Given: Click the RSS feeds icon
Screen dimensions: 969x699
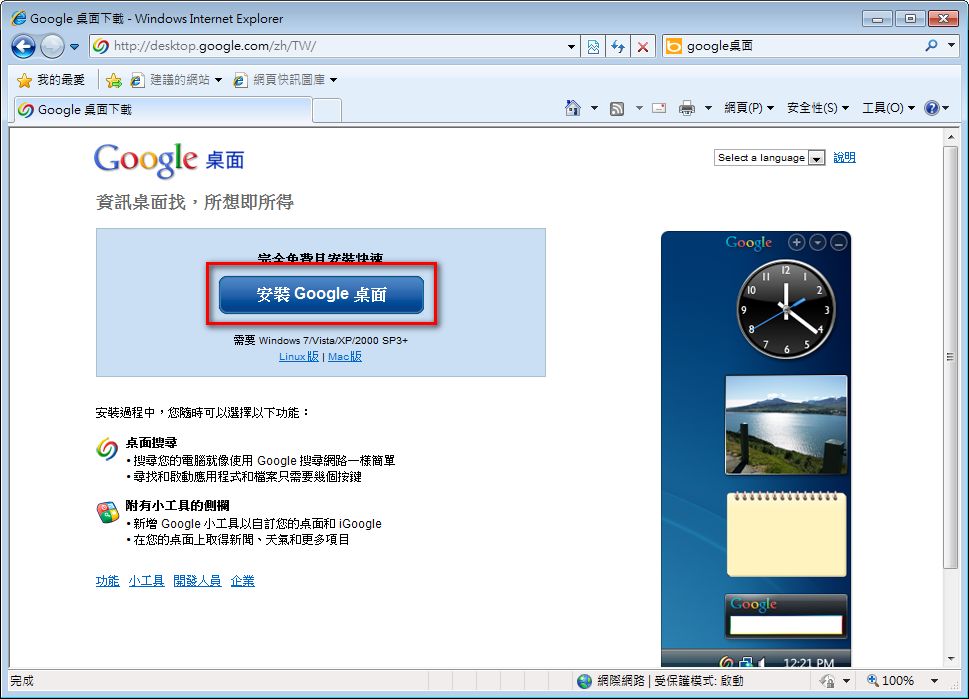Looking at the screenshot, I should click(x=617, y=109).
